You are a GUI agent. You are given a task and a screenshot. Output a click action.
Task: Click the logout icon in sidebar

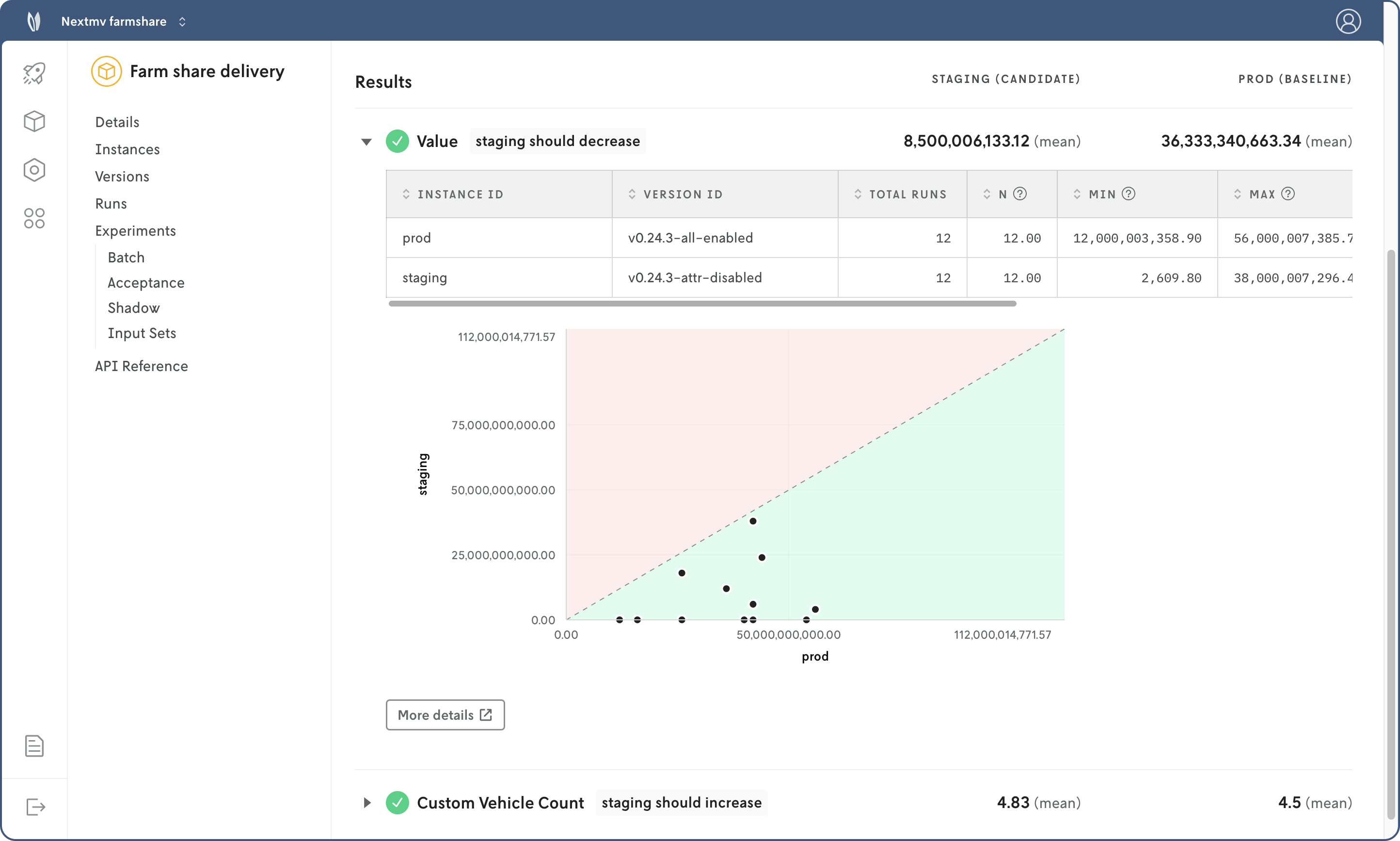tap(35, 807)
